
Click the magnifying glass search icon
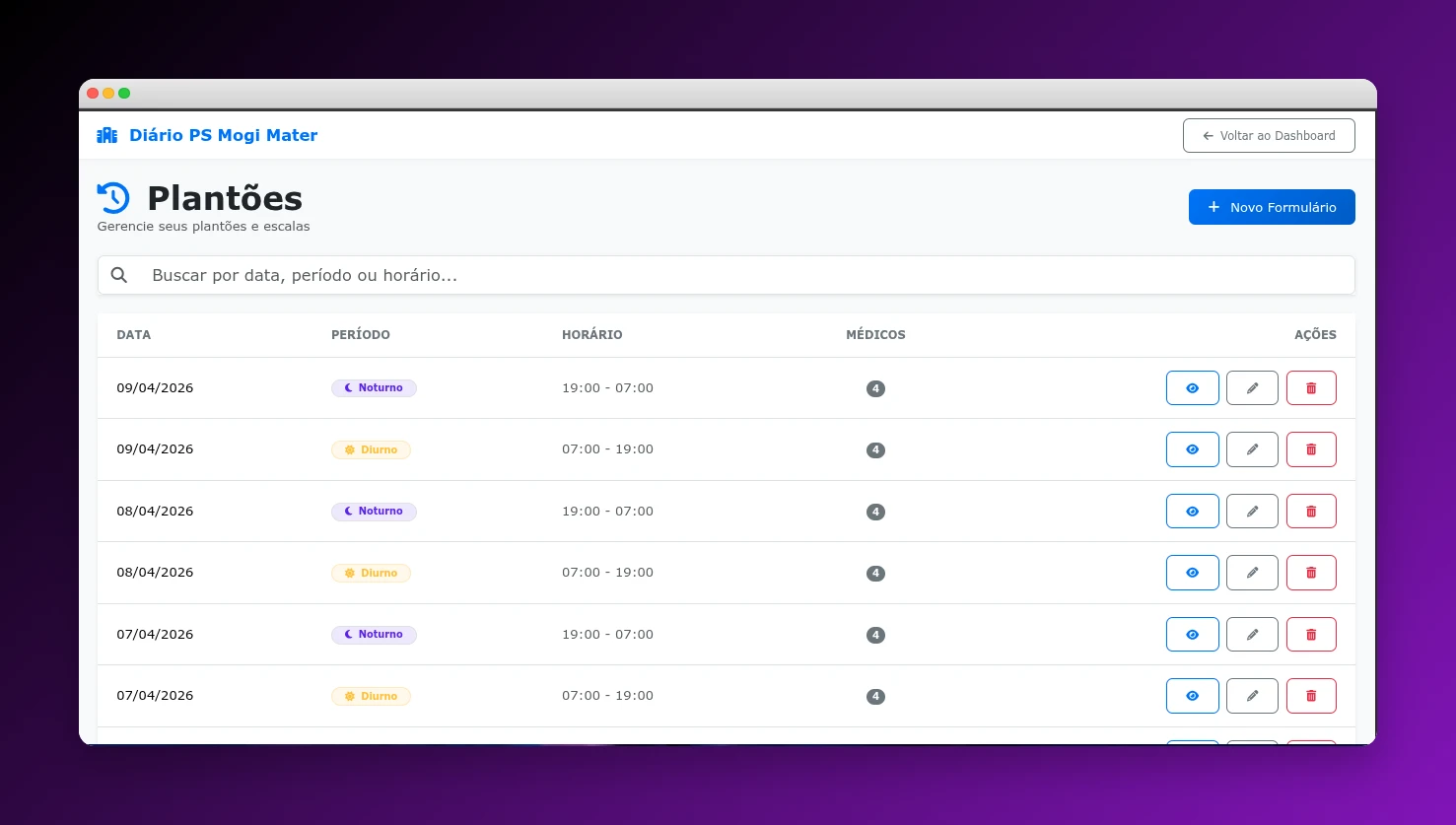(x=119, y=275)
